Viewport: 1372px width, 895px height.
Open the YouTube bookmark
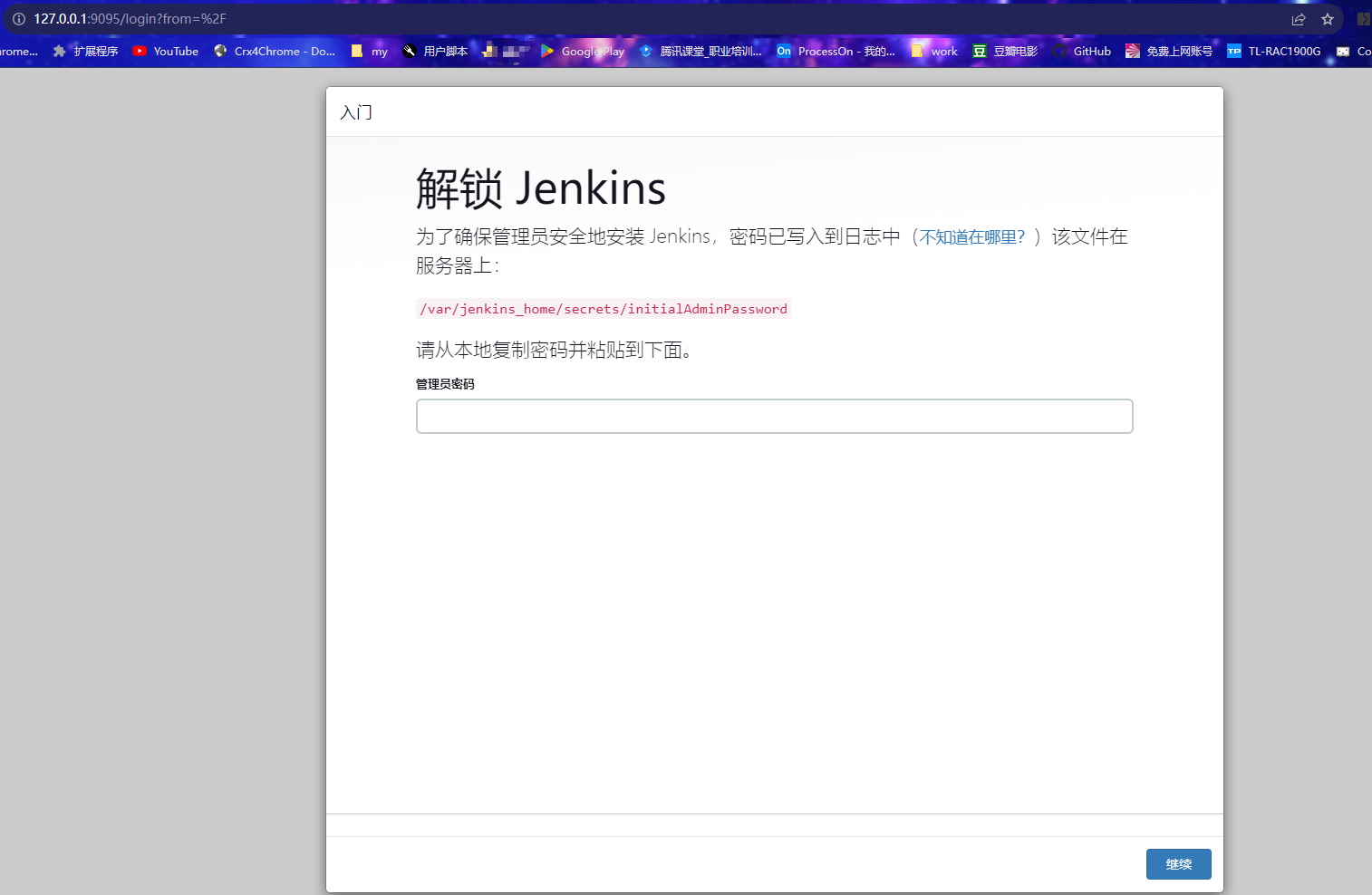[x=166, y=52]
